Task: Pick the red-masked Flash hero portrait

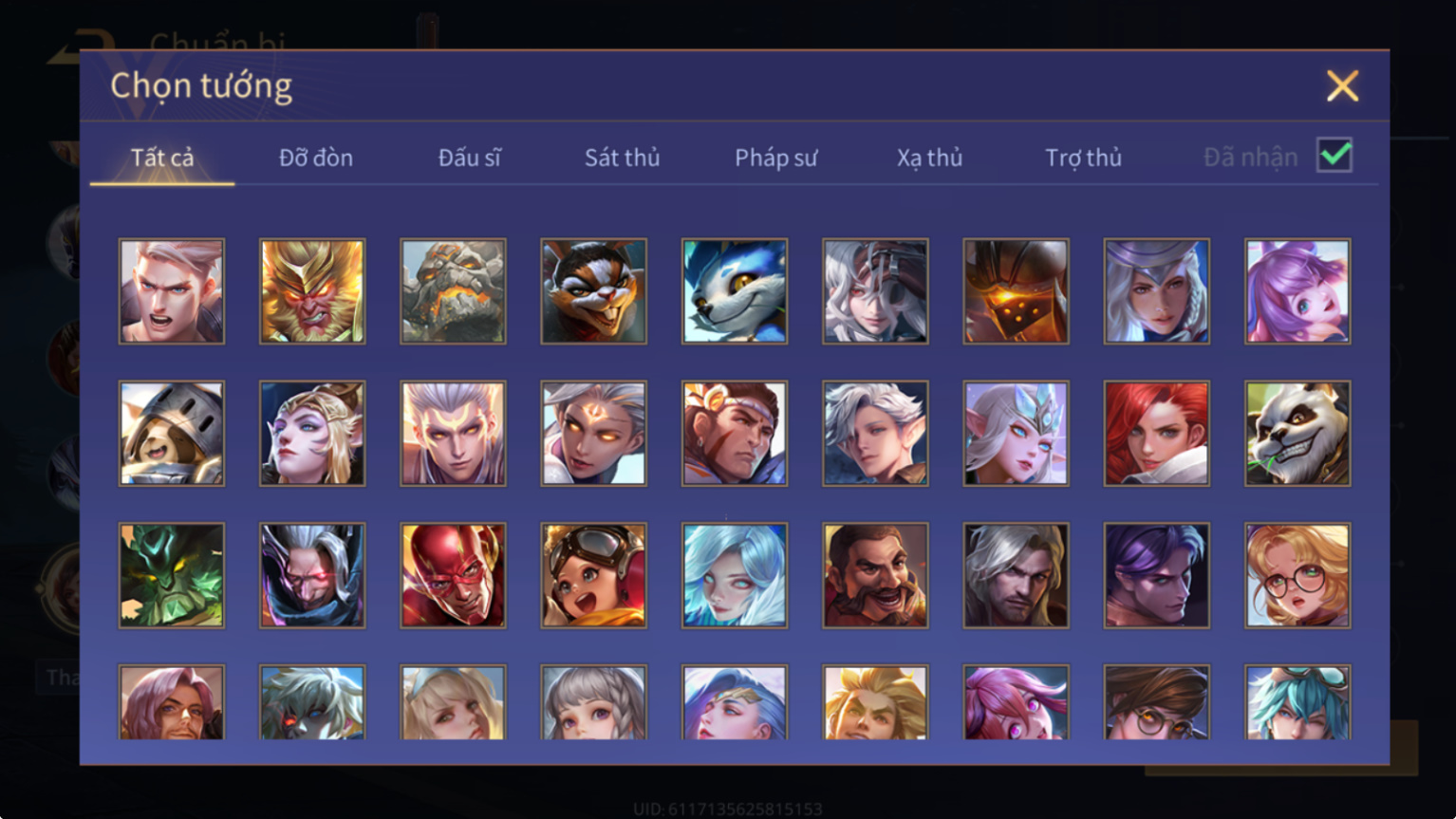Action: (x=453, y=576)
